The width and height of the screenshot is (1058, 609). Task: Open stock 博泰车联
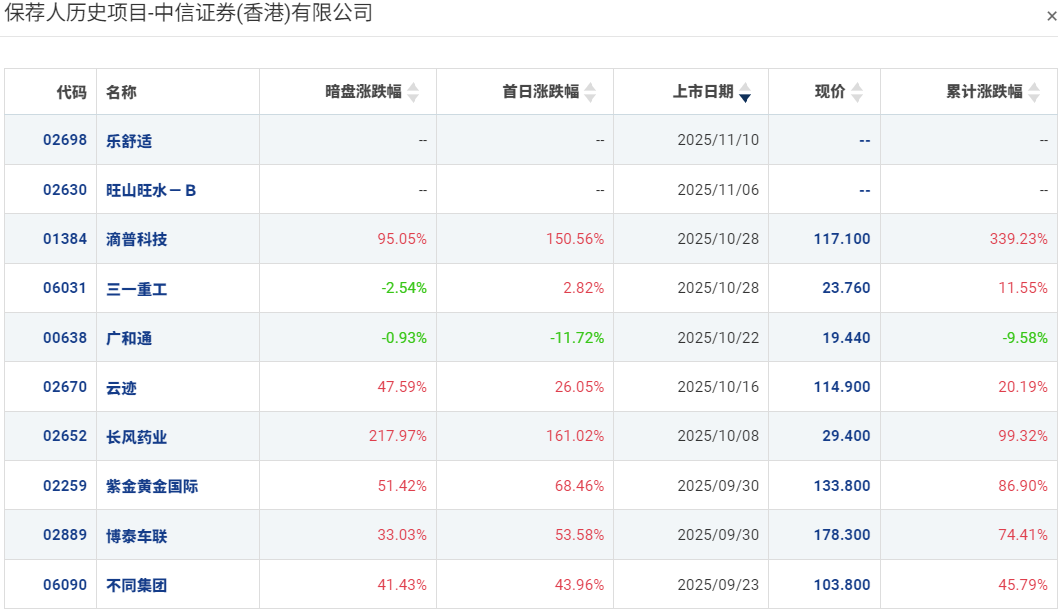136,535
